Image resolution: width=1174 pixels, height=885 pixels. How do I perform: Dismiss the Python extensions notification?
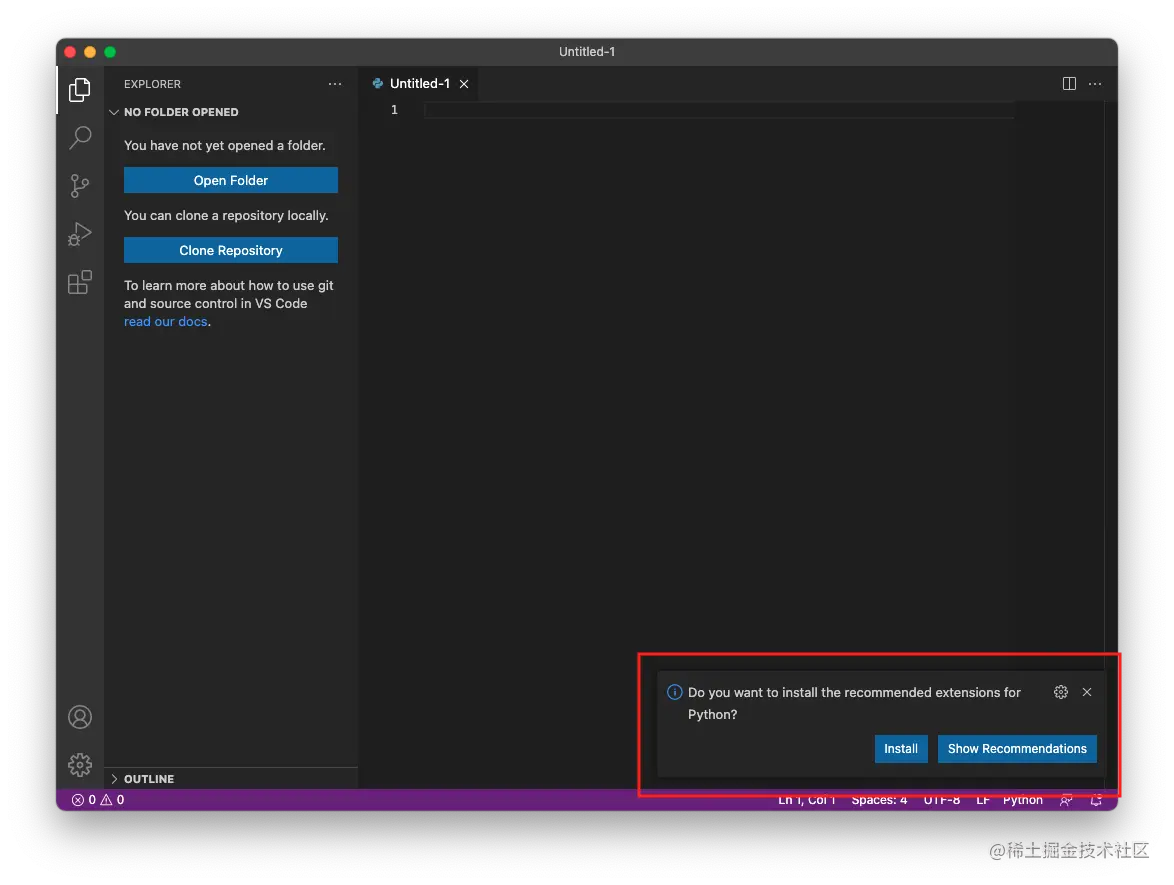[x=1087, y=692]
